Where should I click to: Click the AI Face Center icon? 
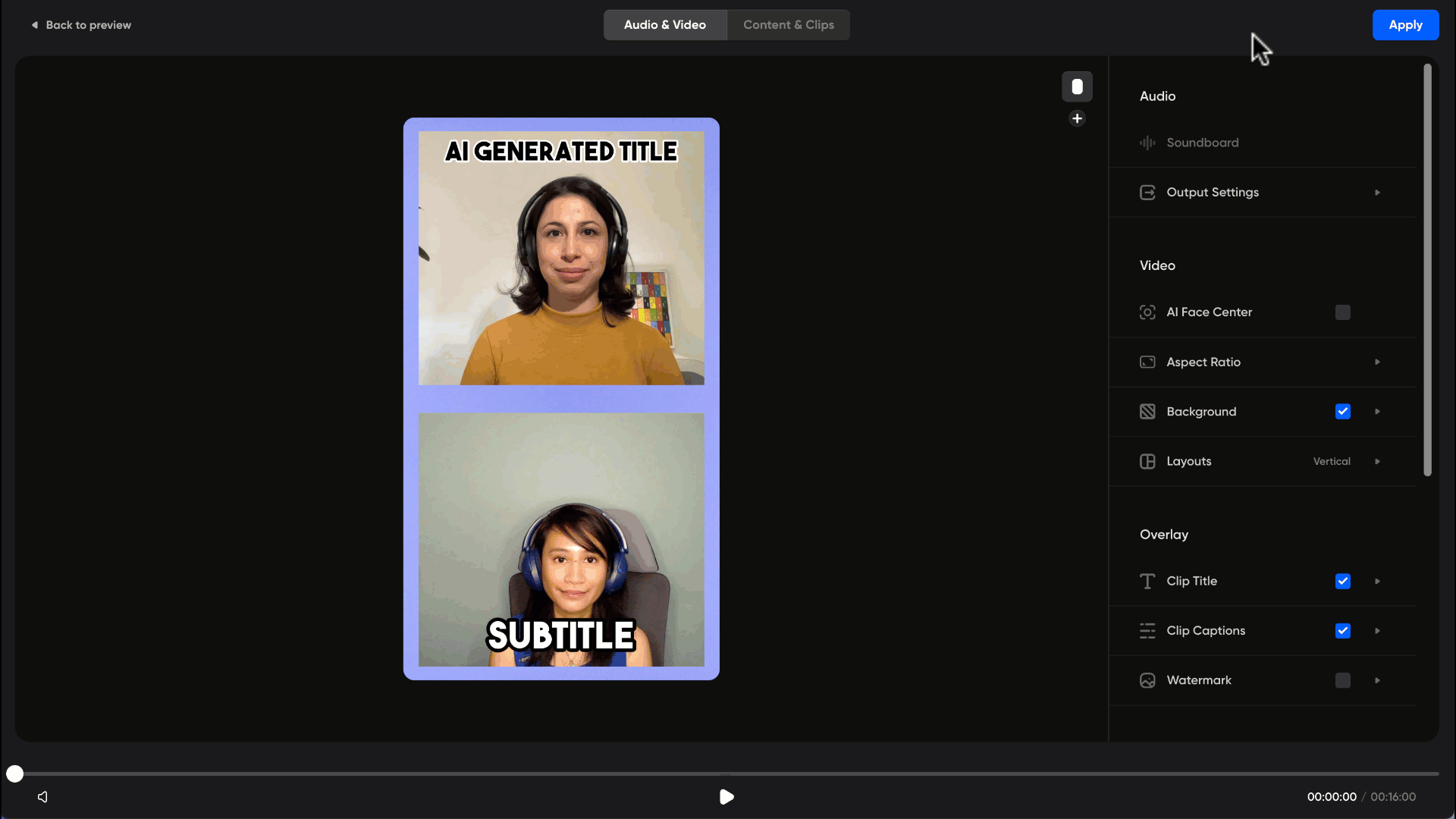coord(1147,312)
